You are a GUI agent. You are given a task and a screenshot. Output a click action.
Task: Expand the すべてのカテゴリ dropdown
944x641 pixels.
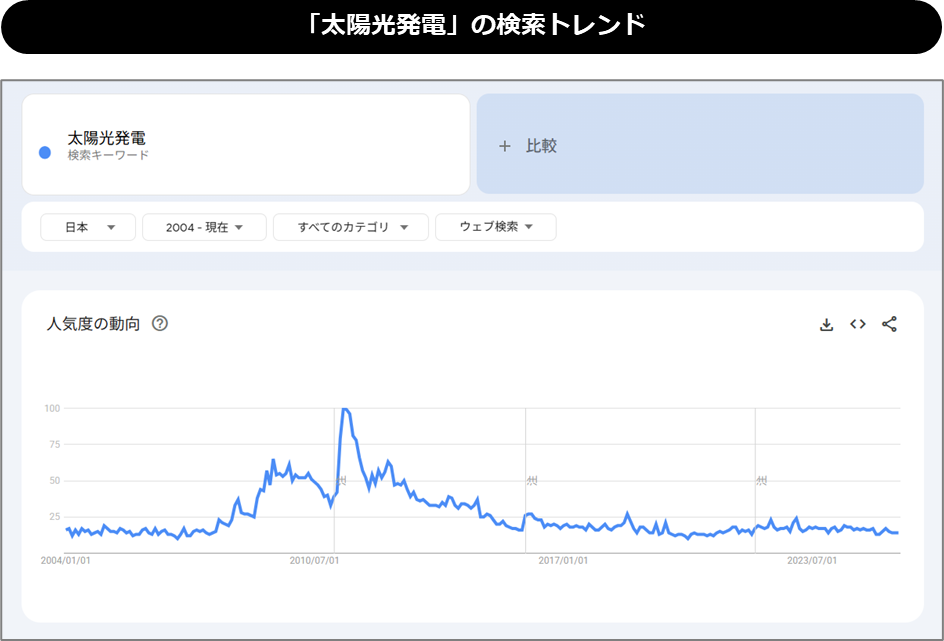351,227
